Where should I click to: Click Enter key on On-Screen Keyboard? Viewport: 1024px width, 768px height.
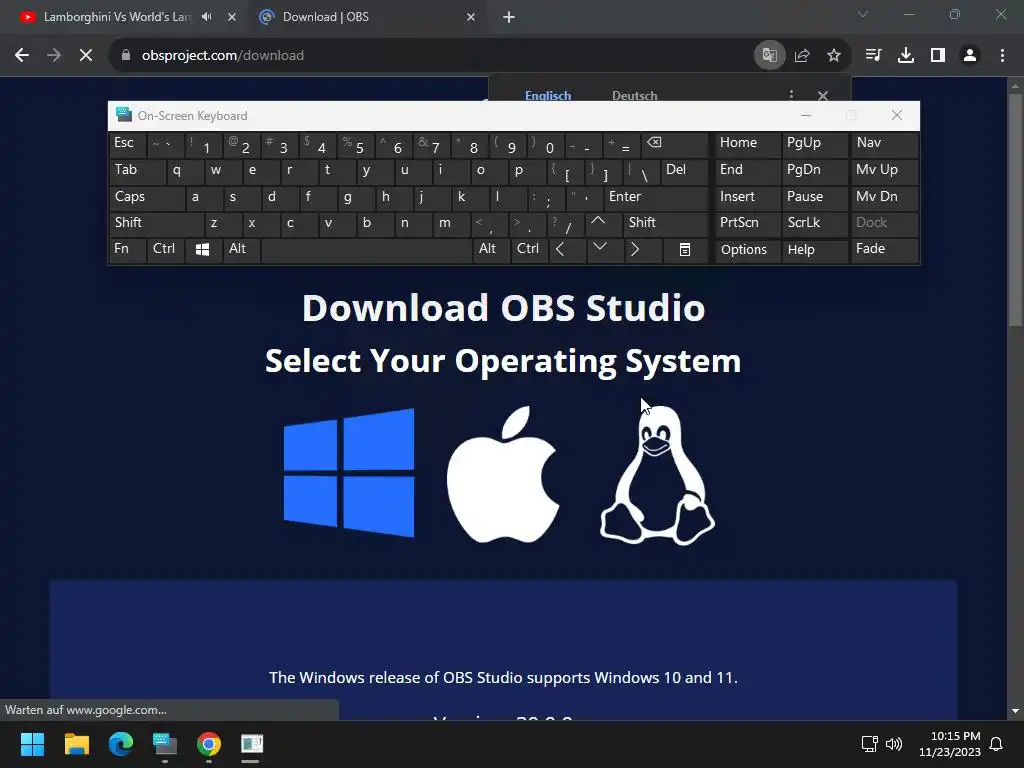point(656,197)
